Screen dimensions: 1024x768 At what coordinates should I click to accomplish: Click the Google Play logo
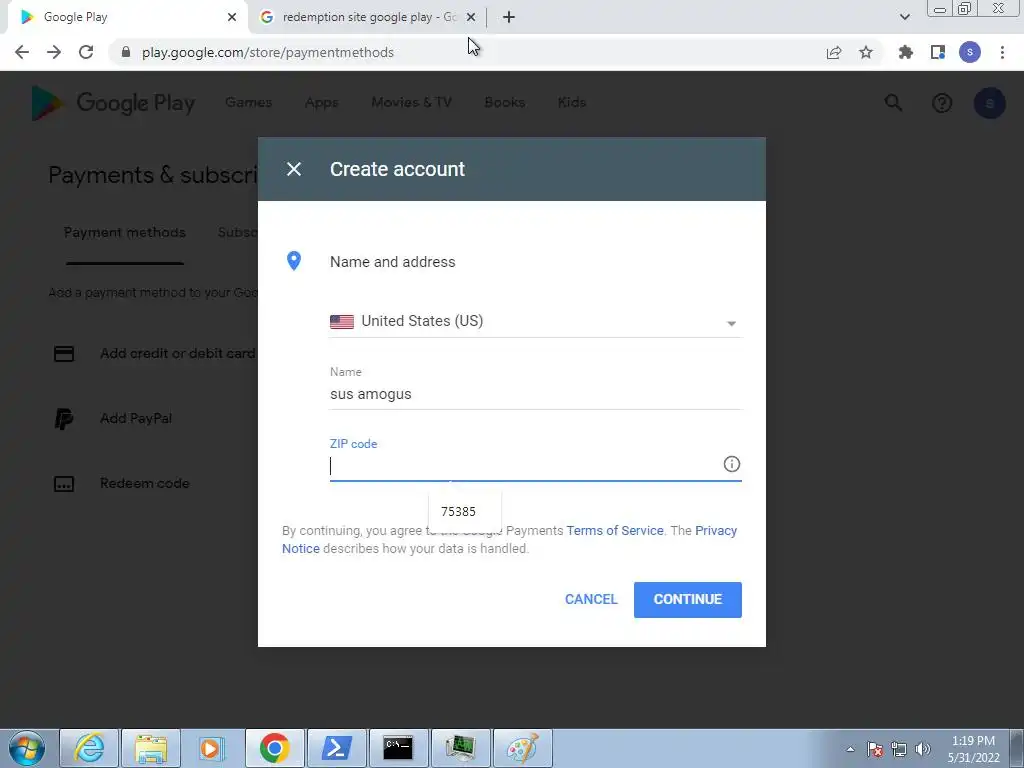coord(114,103)
